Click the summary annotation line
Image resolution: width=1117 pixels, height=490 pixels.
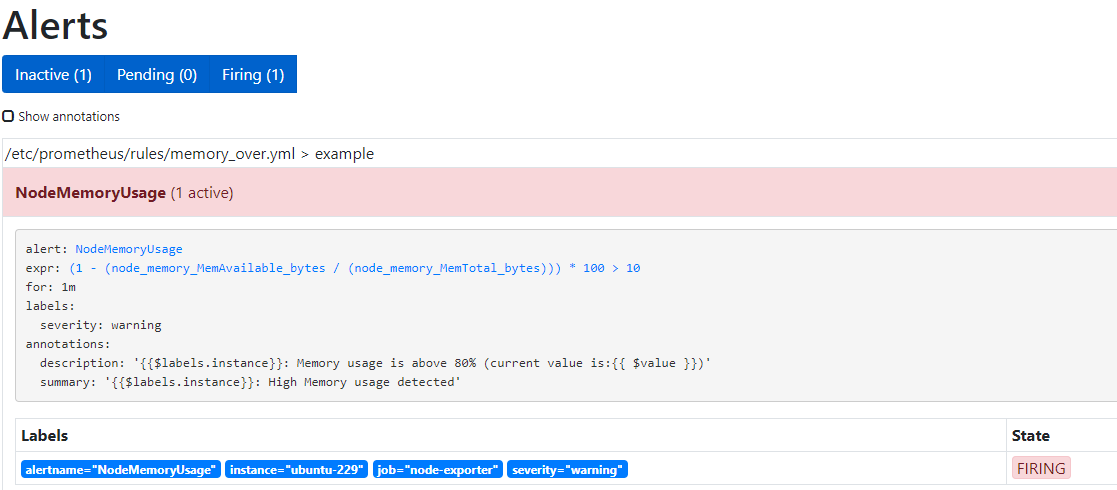(x=250, y=382)
